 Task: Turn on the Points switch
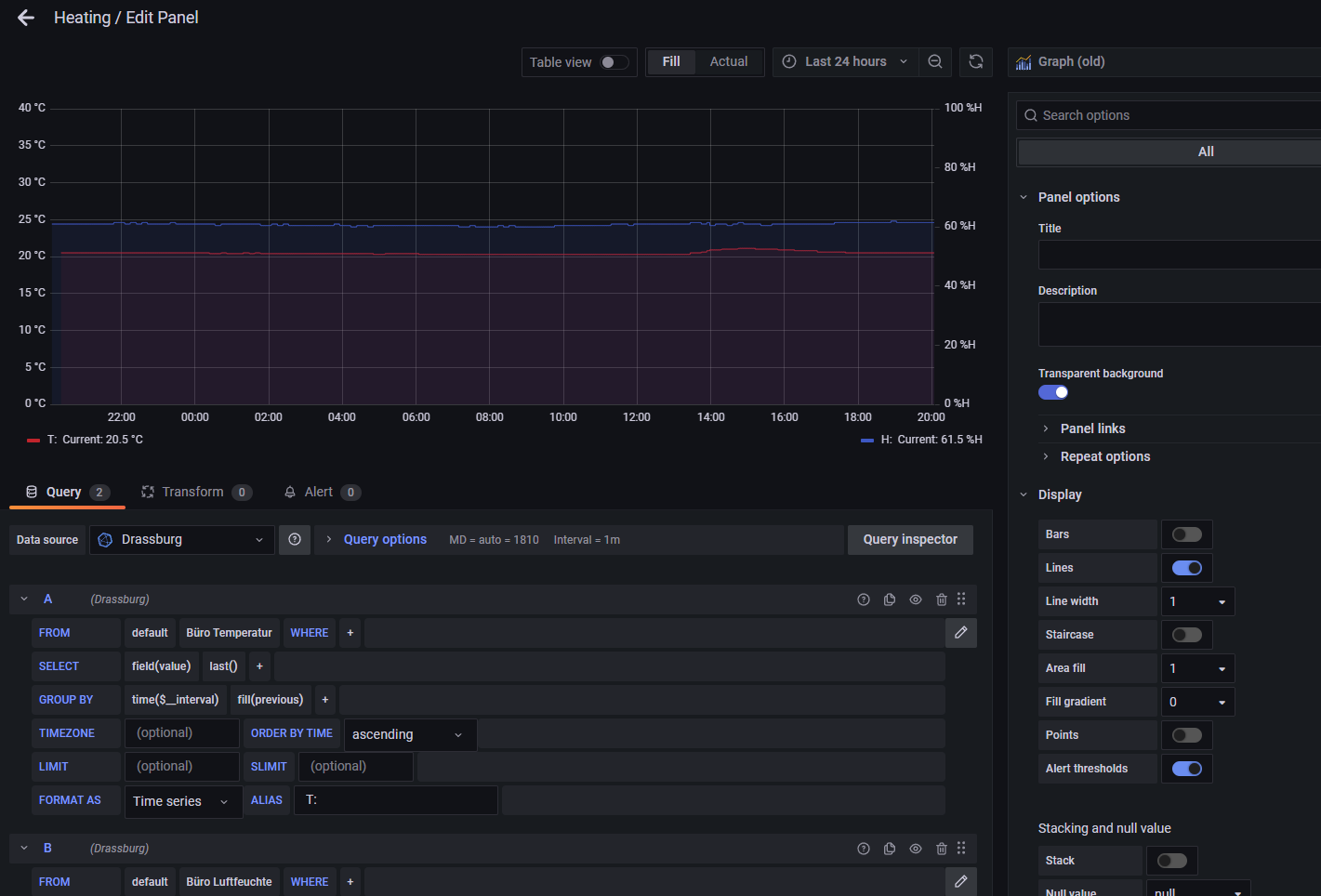[1187, 735]
